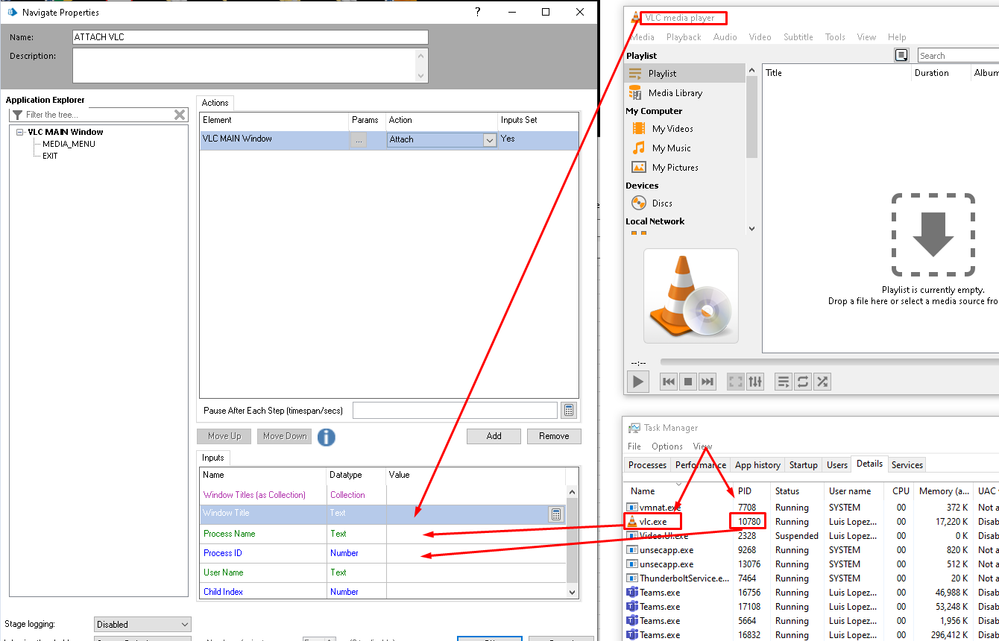
Task: Click the Move Down button
Action: (x=285, y=436)
